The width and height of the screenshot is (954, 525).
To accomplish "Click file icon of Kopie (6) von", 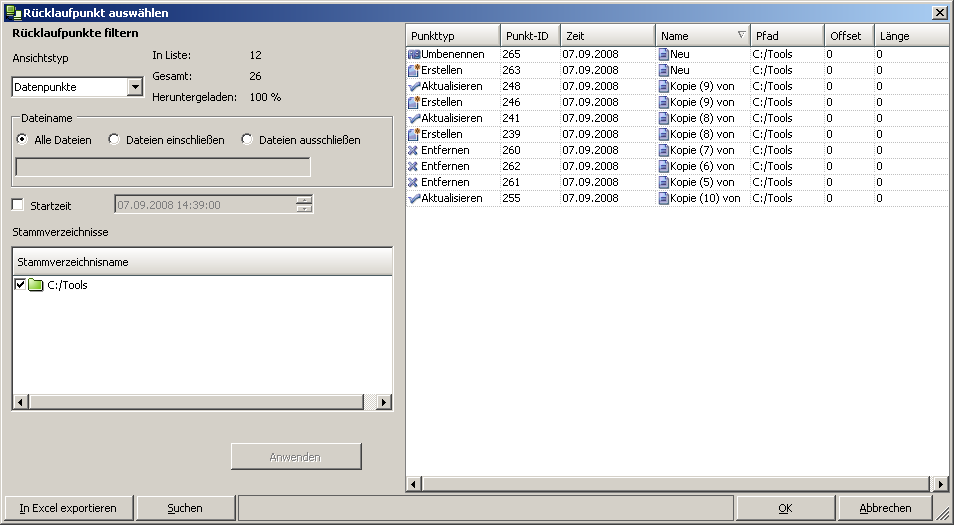I will pyautogui.click(x=664, y=166).
